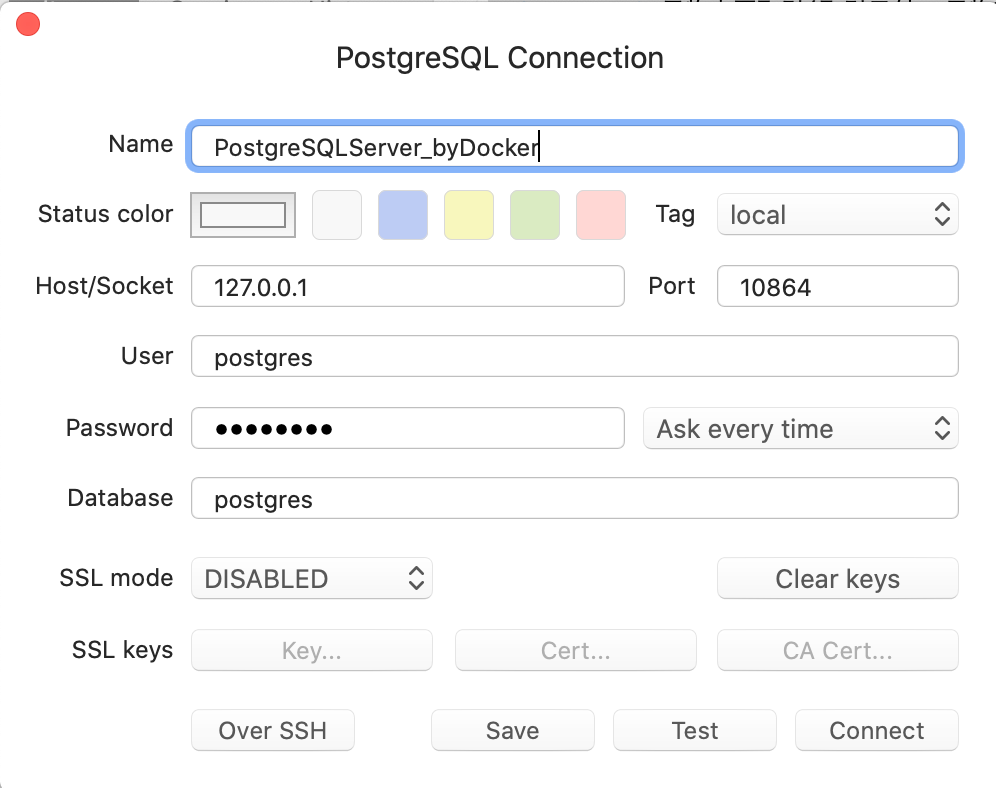Click the User field
Image resolution: width=996 pixels, height=788 pixels.
pos(574,356)
